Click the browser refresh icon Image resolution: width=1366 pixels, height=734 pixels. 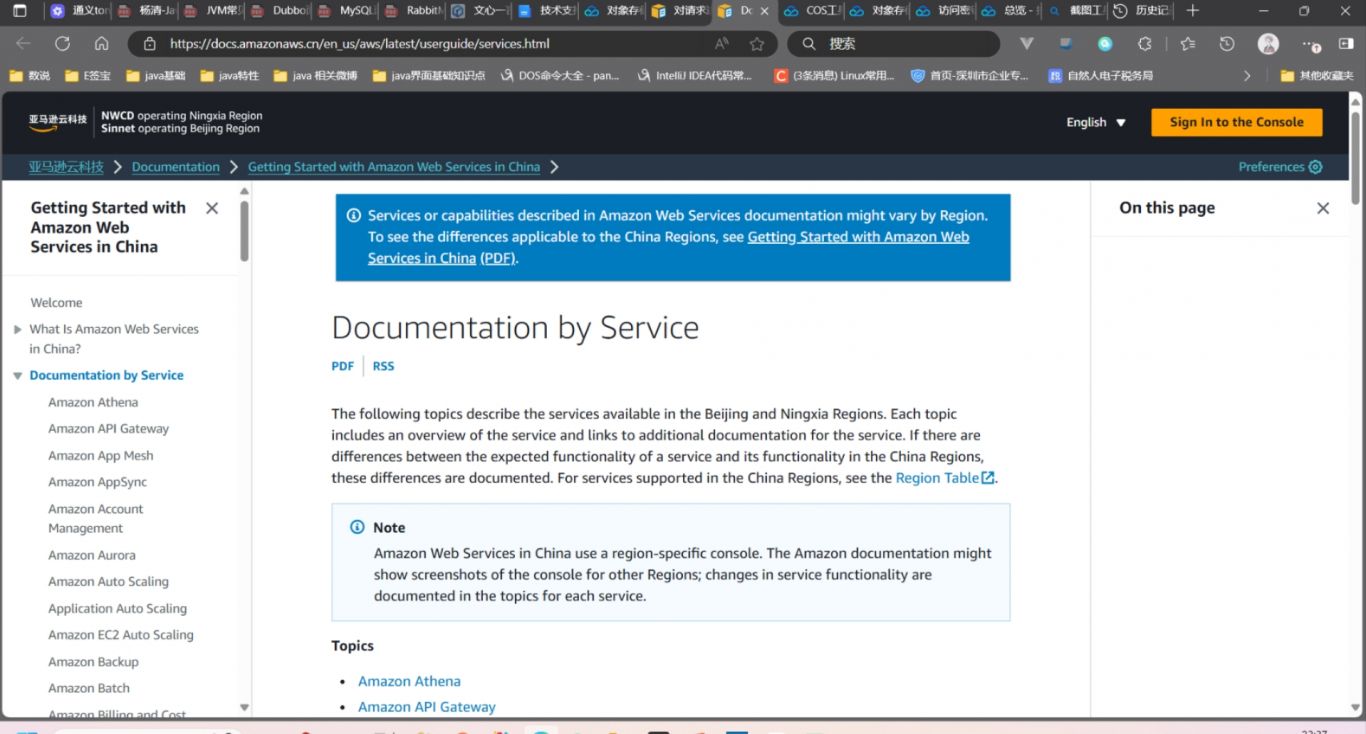[62, 44]
